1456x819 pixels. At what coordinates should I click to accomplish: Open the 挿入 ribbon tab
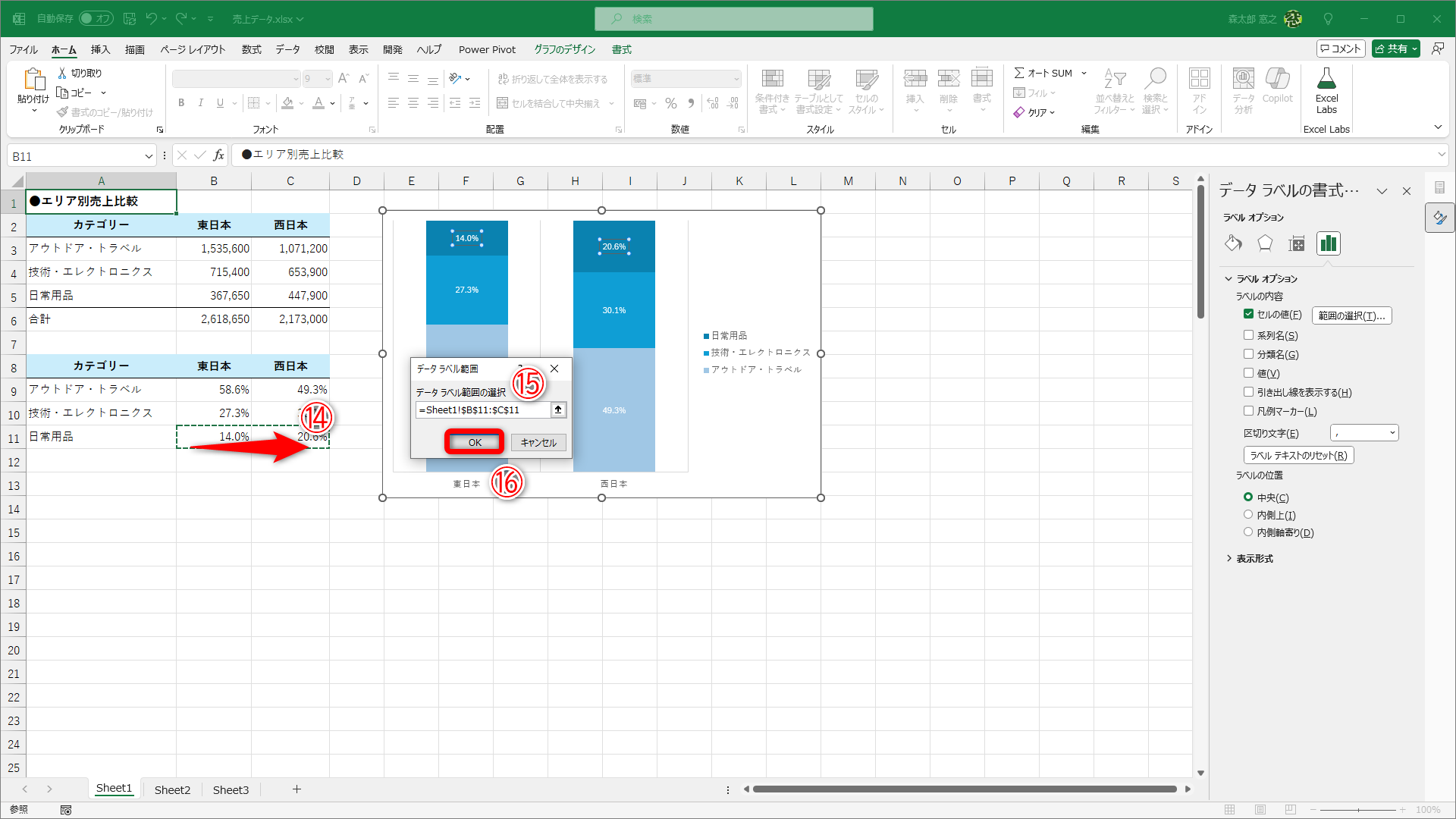click(x=100, y=49)
